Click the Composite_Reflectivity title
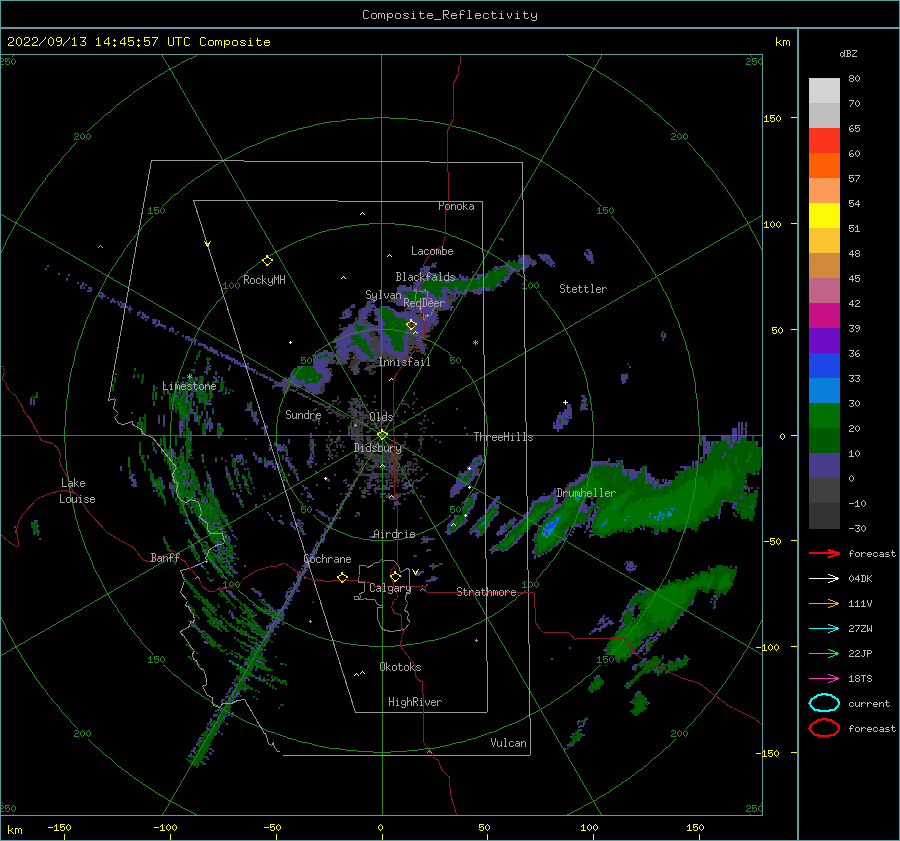Viewport: 900px width, 841px height. coord(449,15)
